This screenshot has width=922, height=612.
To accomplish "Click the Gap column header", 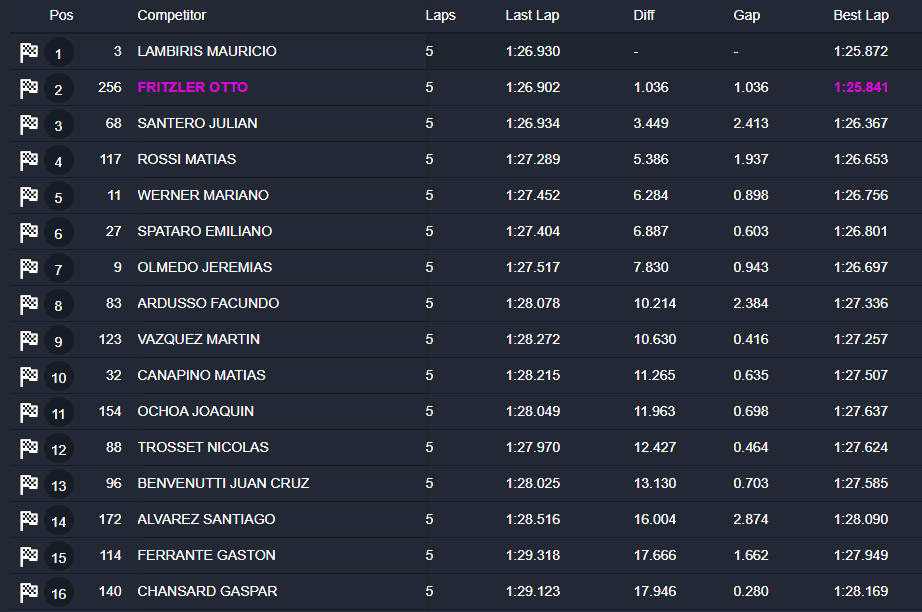I will tap(746, 15).
